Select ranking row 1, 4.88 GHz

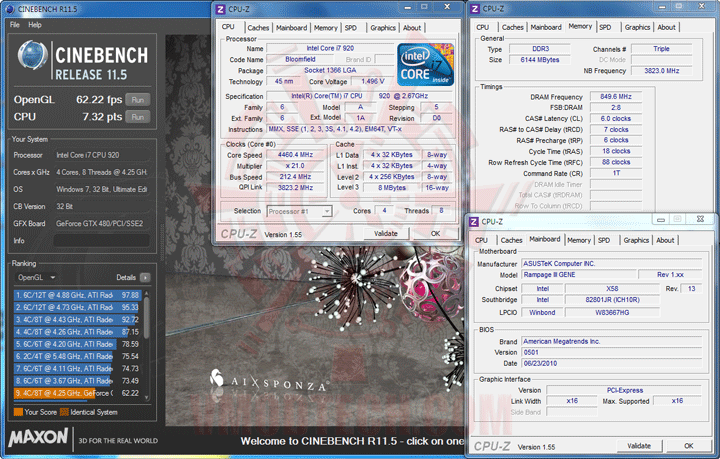coord(77,295)
